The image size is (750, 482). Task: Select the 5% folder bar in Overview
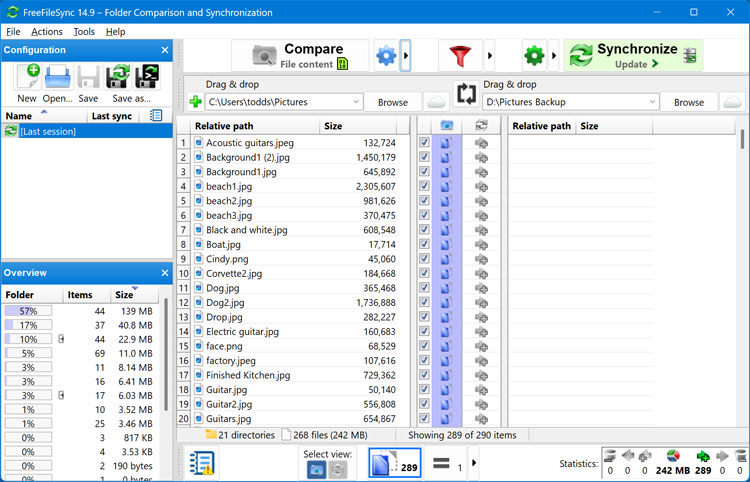coord(28,353)
